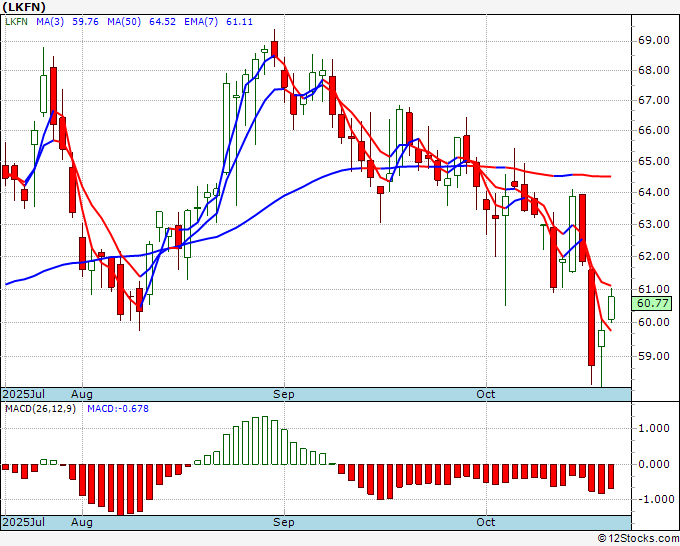The image size is (680, 546).
Task: Click the tallest green MACD histogram bar
Action: coord(265,440)
